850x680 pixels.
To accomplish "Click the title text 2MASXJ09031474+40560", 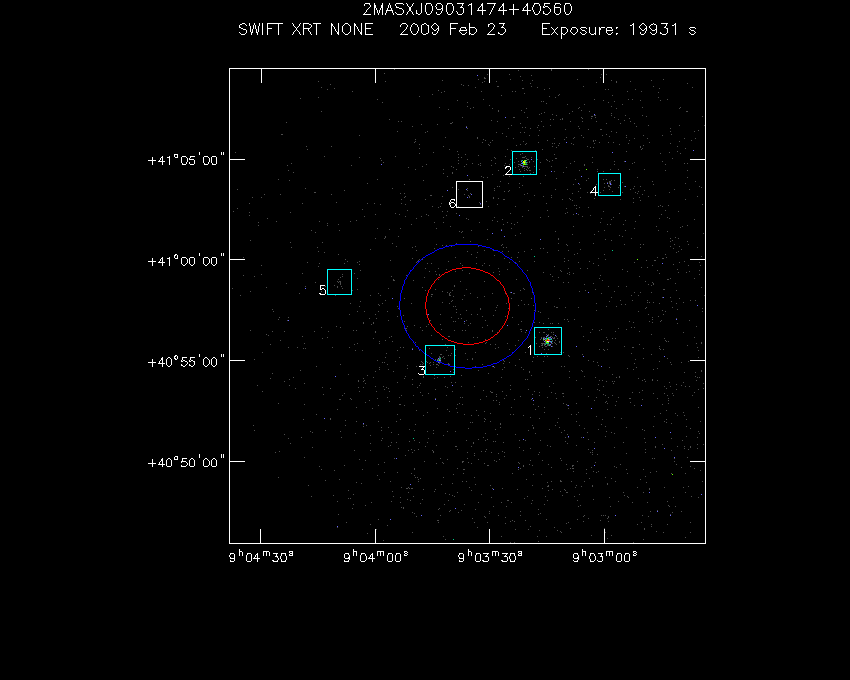I will pos(467,9).
